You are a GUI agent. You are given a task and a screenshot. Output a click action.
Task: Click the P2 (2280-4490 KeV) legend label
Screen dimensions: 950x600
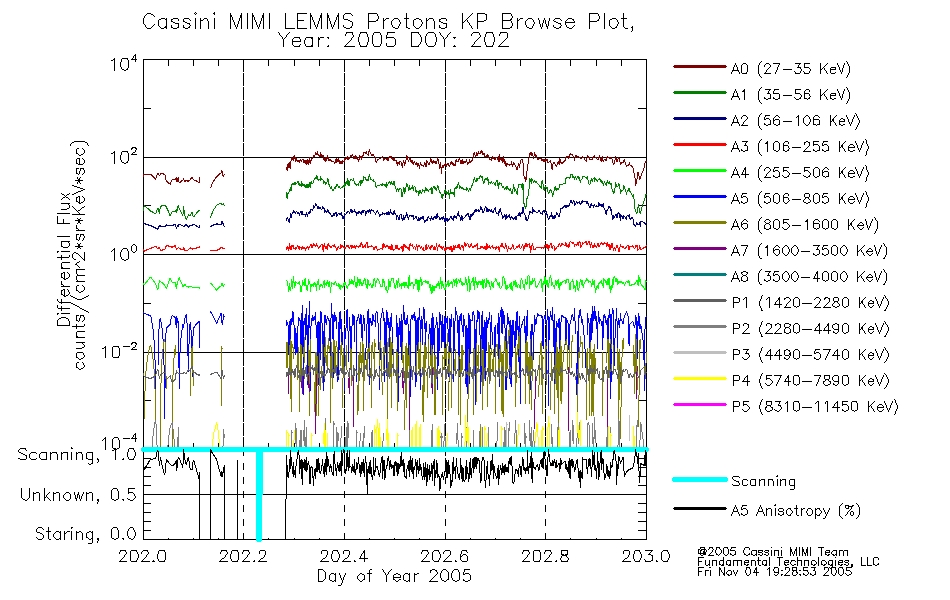(x=810, y=329)
